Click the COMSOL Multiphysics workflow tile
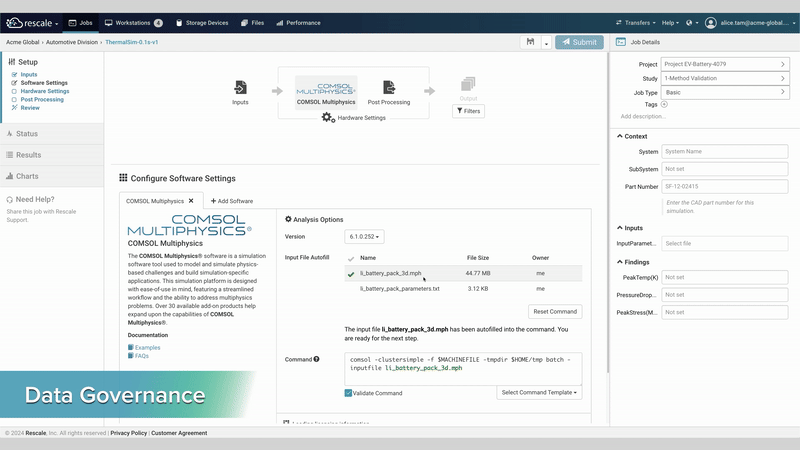 [326, 91]
